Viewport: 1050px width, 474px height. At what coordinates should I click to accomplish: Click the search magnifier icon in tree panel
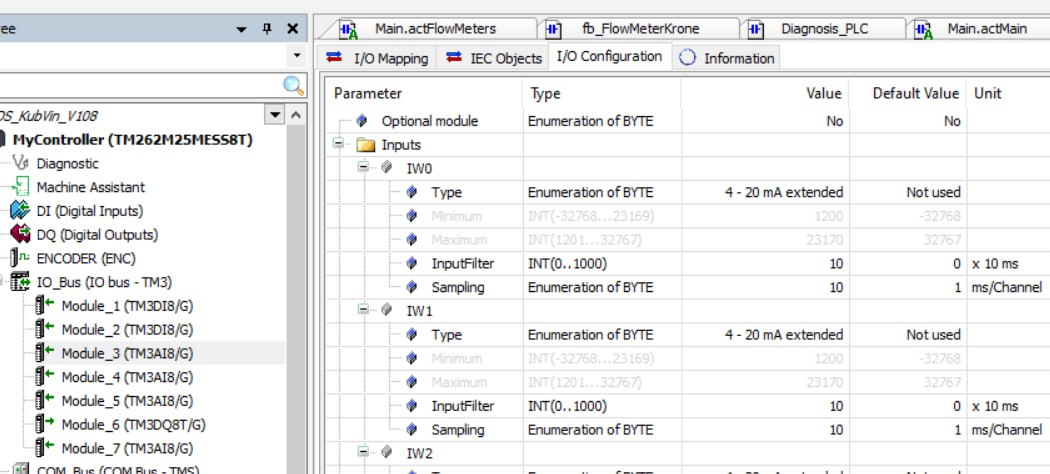coord(293,85)
